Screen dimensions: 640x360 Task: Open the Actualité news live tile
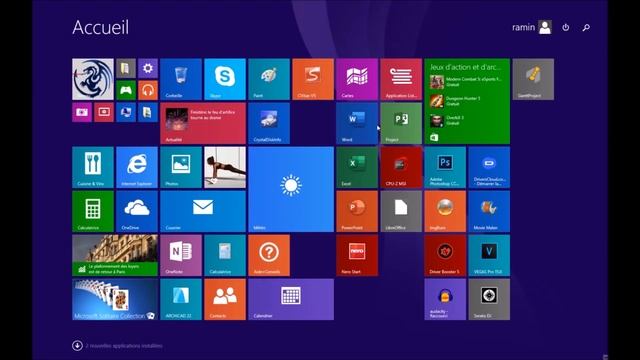[x=203, y=123]
